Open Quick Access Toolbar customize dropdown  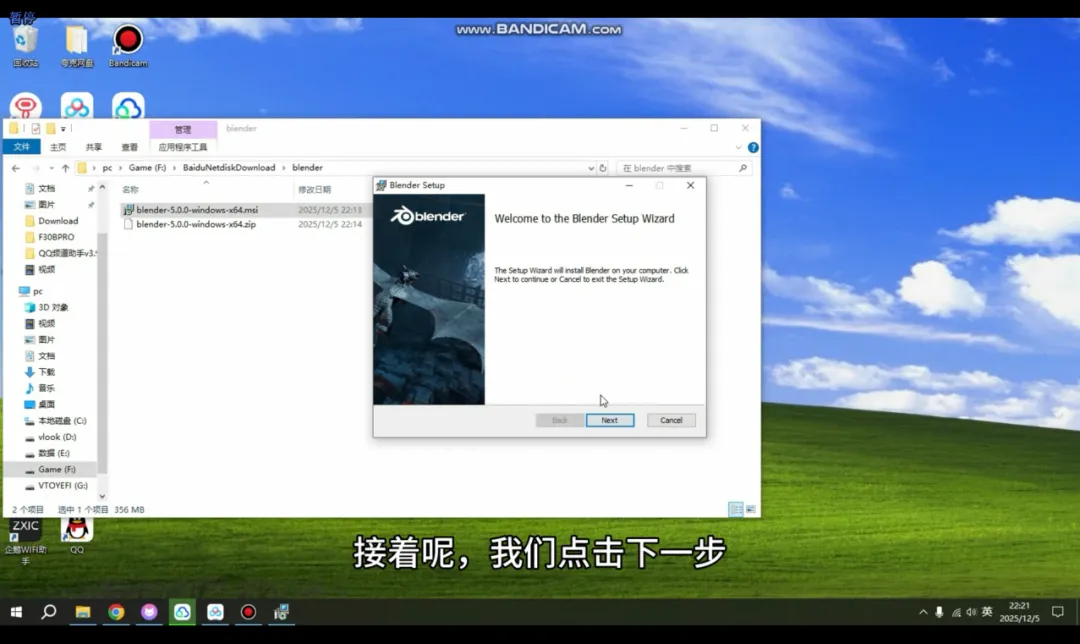pos(63,129)
